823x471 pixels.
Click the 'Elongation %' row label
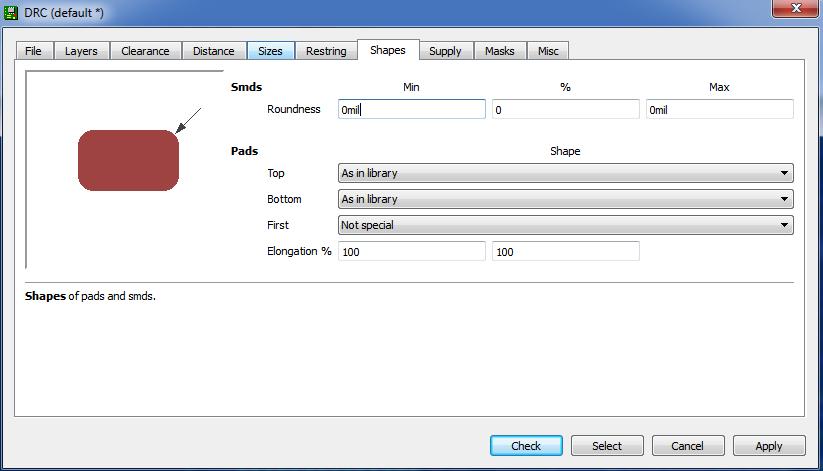click(x=299, y=251)
